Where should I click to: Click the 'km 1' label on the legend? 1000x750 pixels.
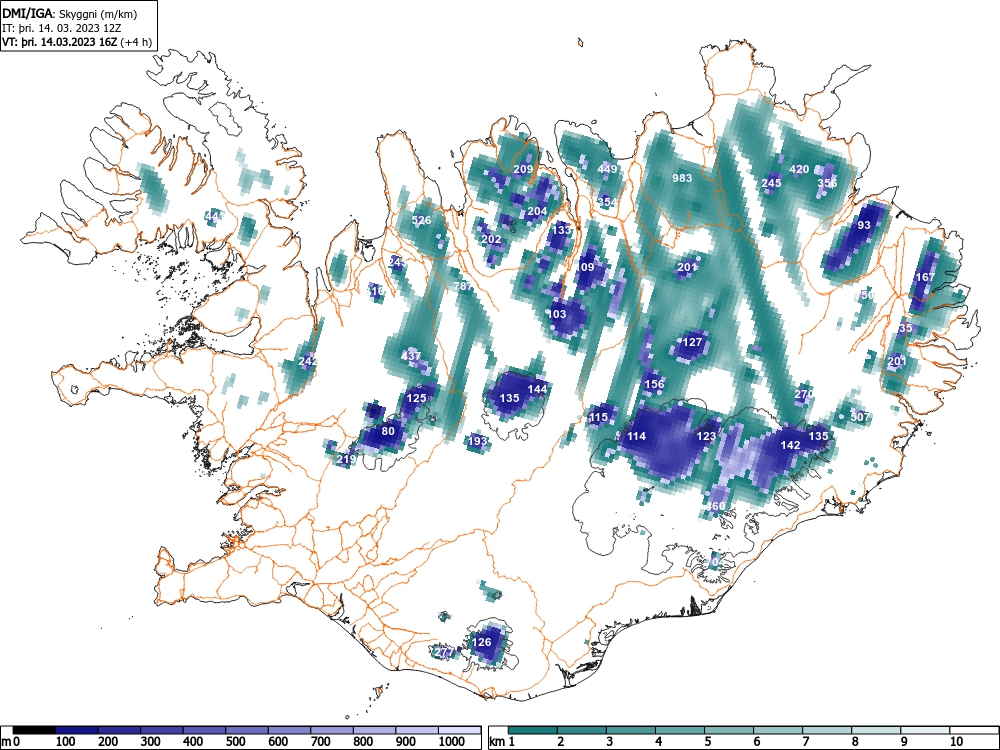pos(503,742)
